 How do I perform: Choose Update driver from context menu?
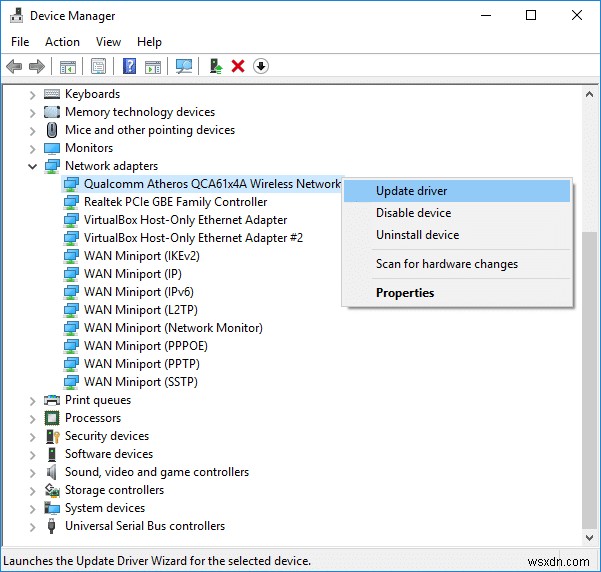(457, 191)
